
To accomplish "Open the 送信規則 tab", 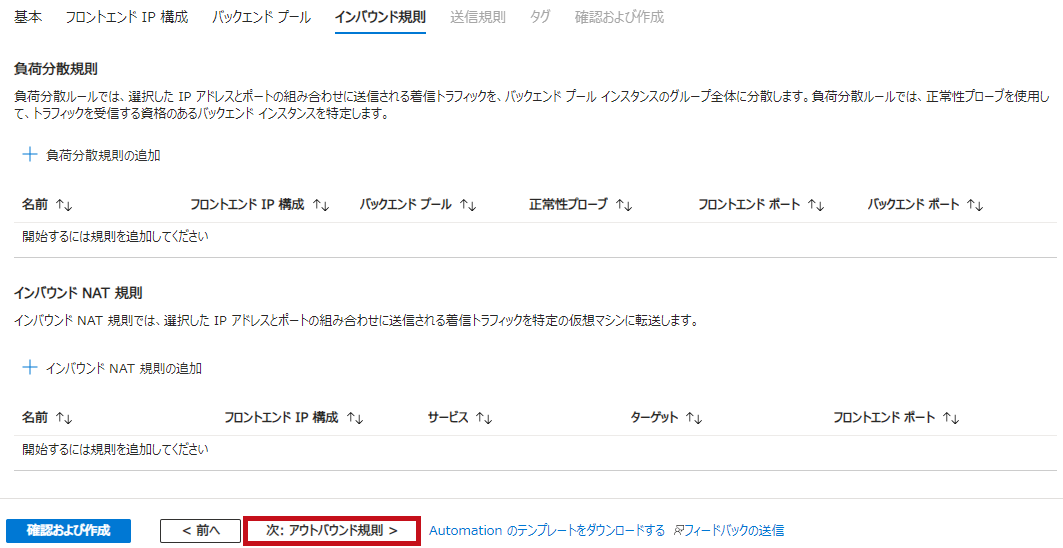I will pos(477,17).
